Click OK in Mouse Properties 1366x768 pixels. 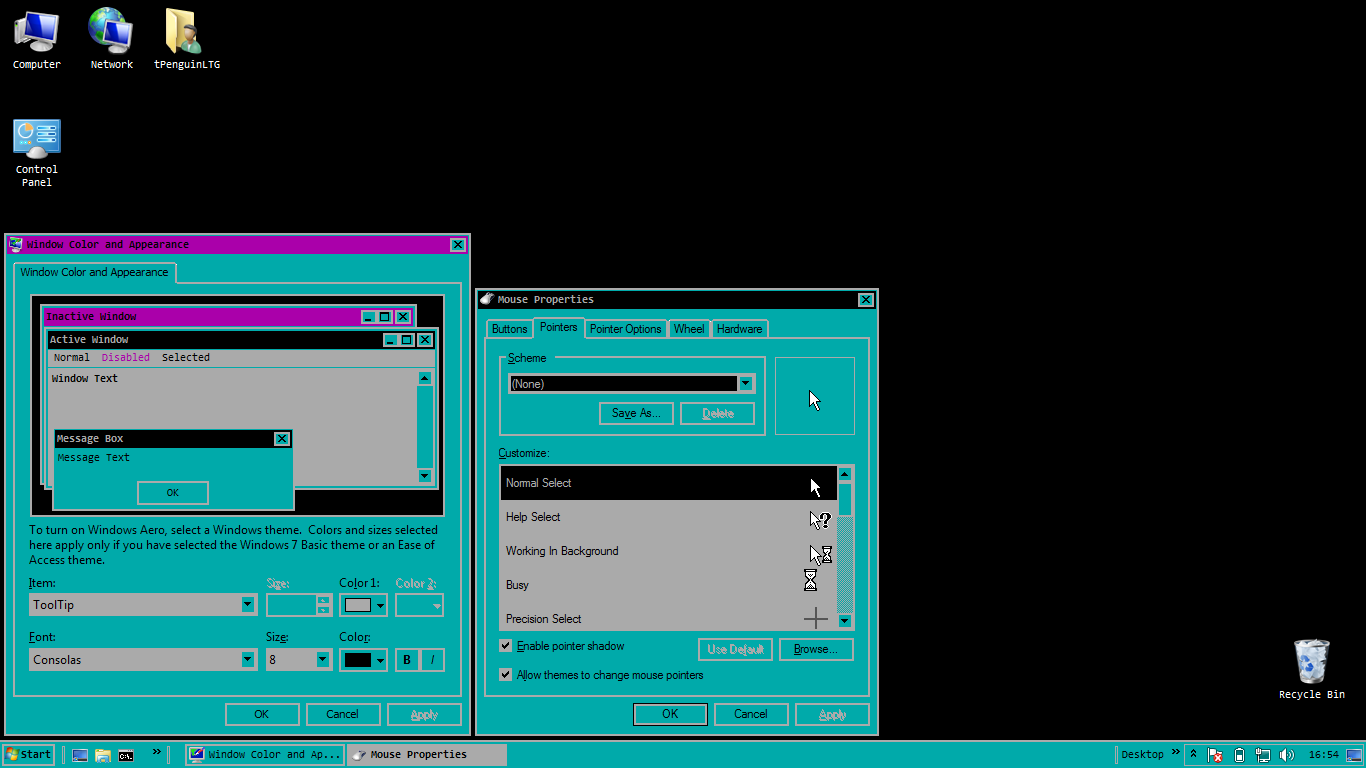pos(670,714)
